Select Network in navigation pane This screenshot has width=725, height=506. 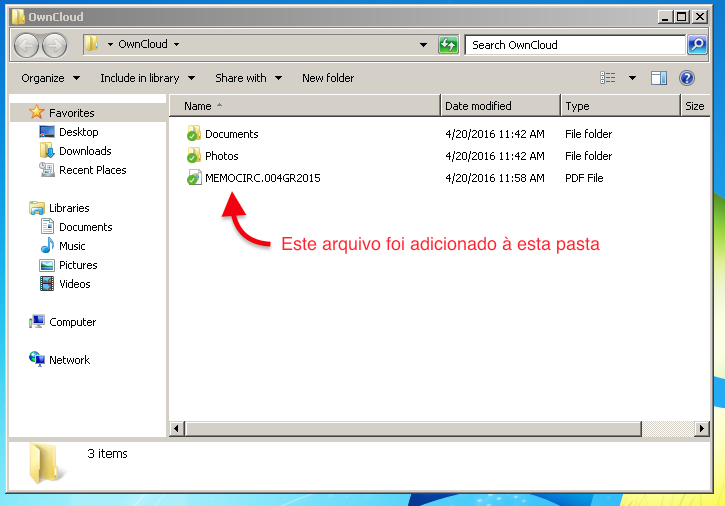(69, 359)
